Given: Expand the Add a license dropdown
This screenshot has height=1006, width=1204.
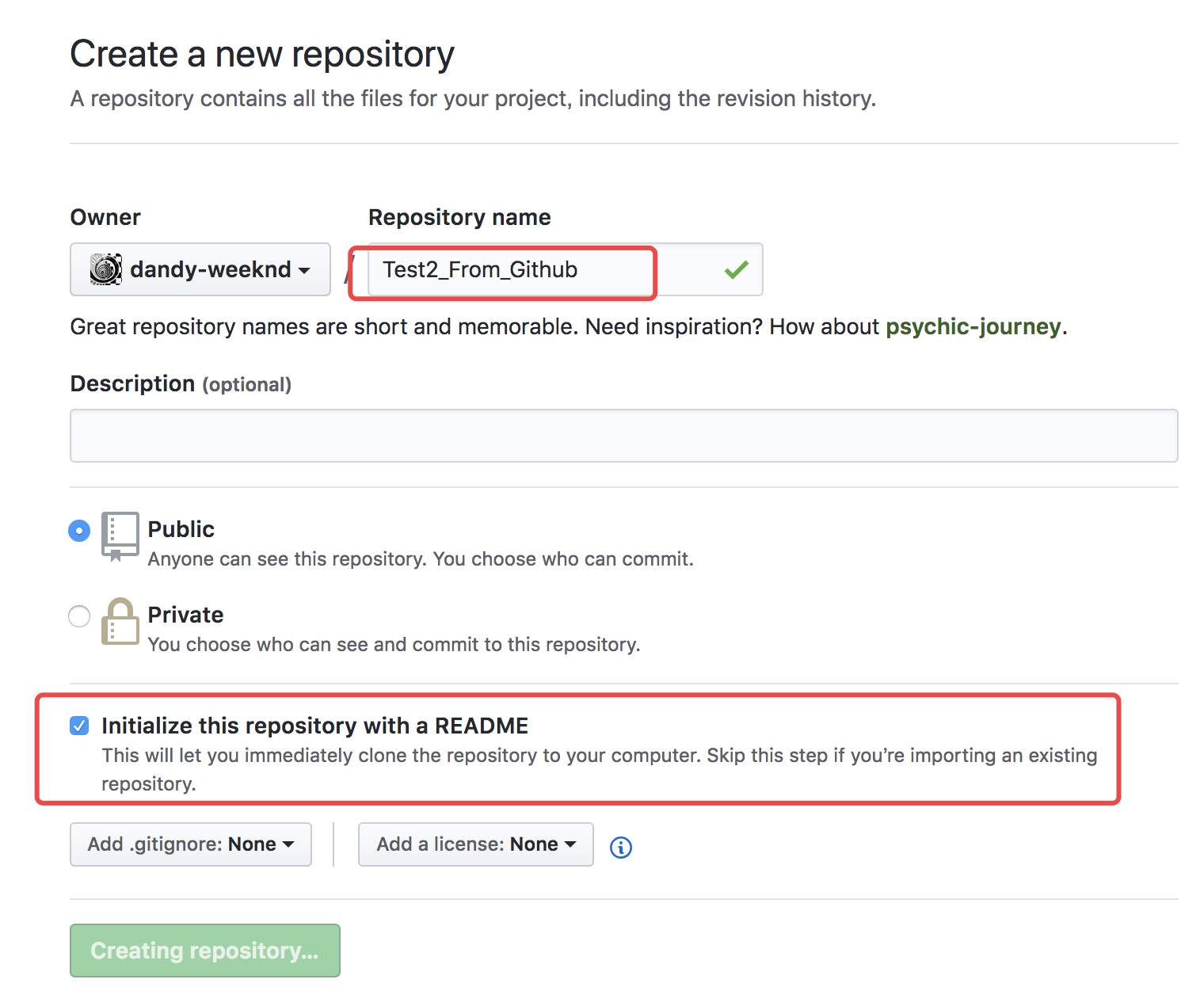Looking at the screenshot, I should tap(475, 844).
